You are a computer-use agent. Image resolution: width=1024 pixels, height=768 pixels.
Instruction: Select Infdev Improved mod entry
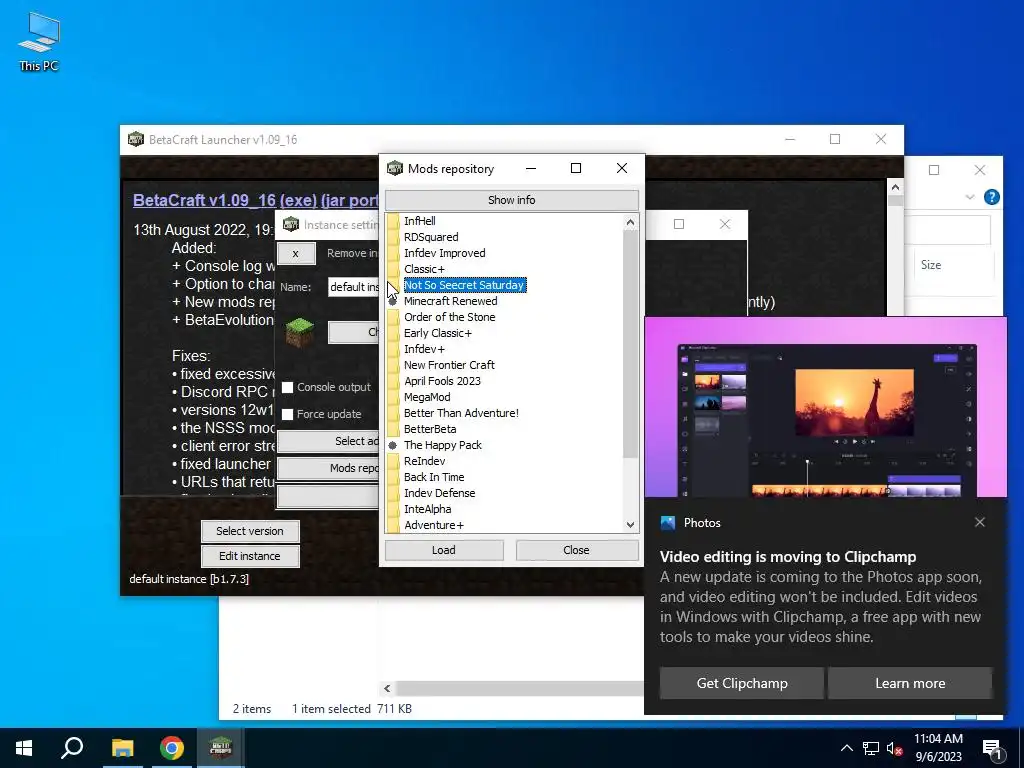click(x=444, y=253)
